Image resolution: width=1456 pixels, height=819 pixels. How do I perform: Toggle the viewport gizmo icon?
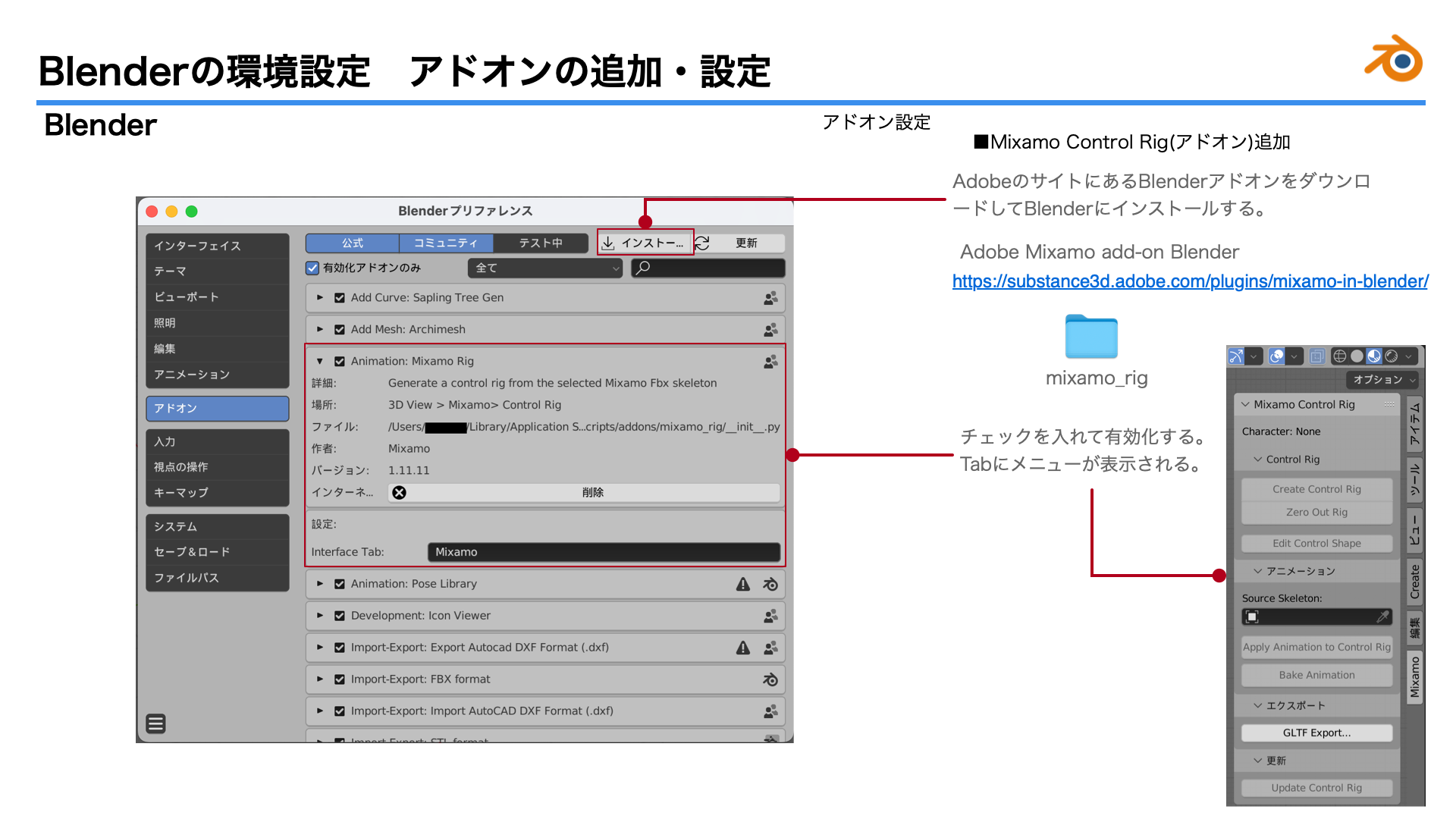pyautogui.click(x=1236, y=356)
